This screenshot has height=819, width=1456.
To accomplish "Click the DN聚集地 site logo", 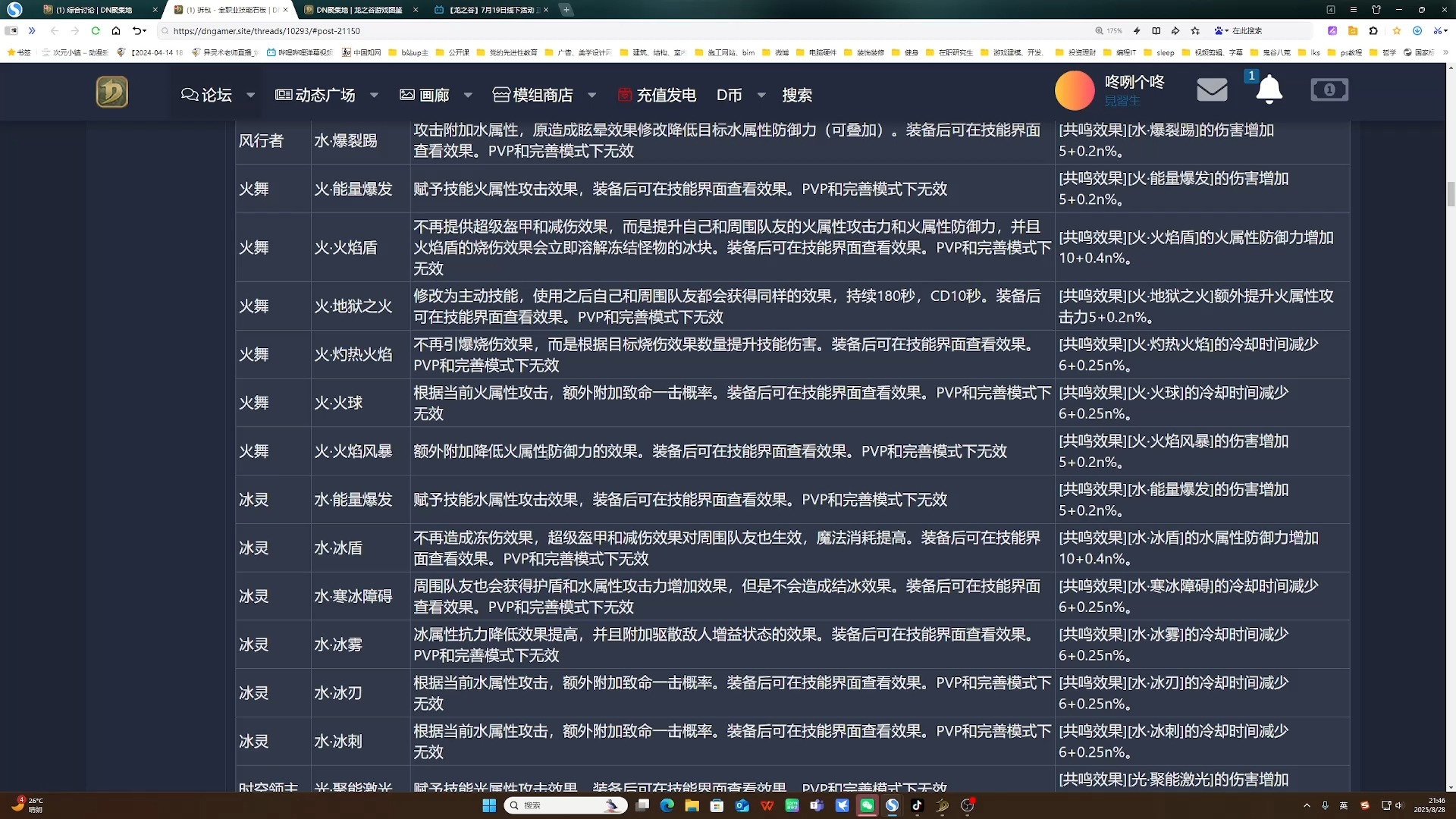I will (x=111, y=91).
